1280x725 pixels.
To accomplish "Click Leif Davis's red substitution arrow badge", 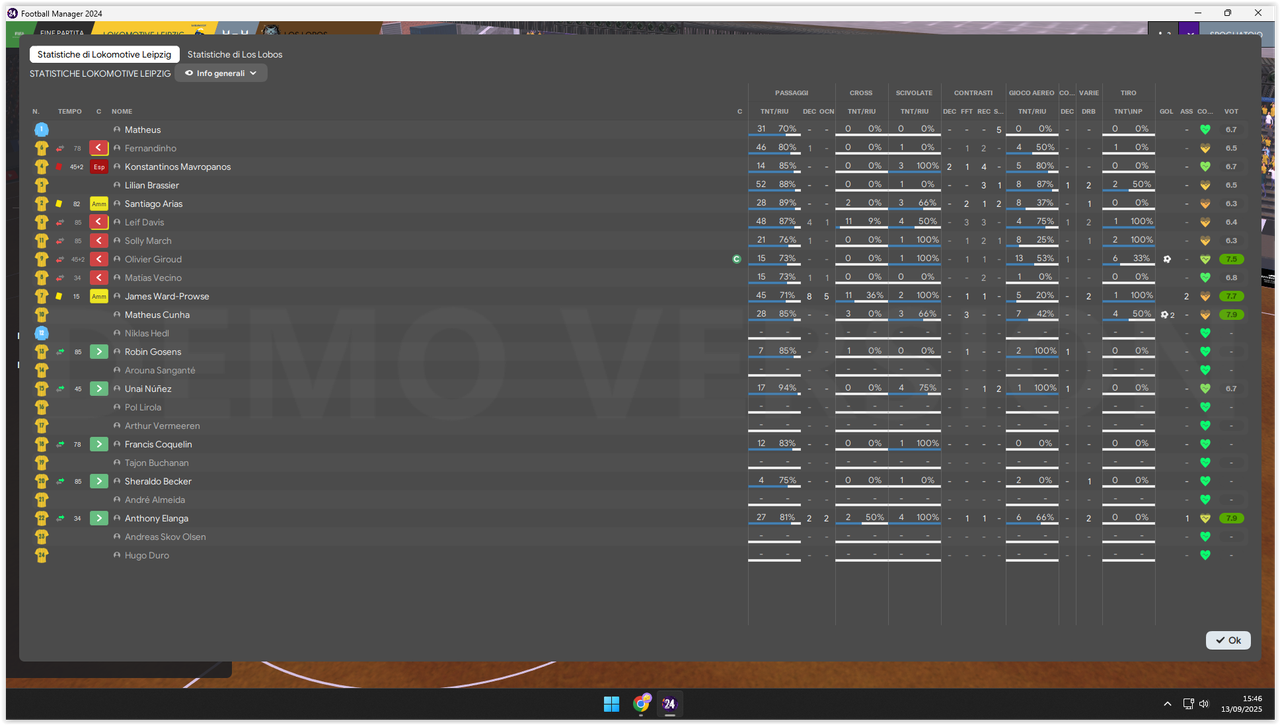I will pyautogui.click(x=98, y=222).
